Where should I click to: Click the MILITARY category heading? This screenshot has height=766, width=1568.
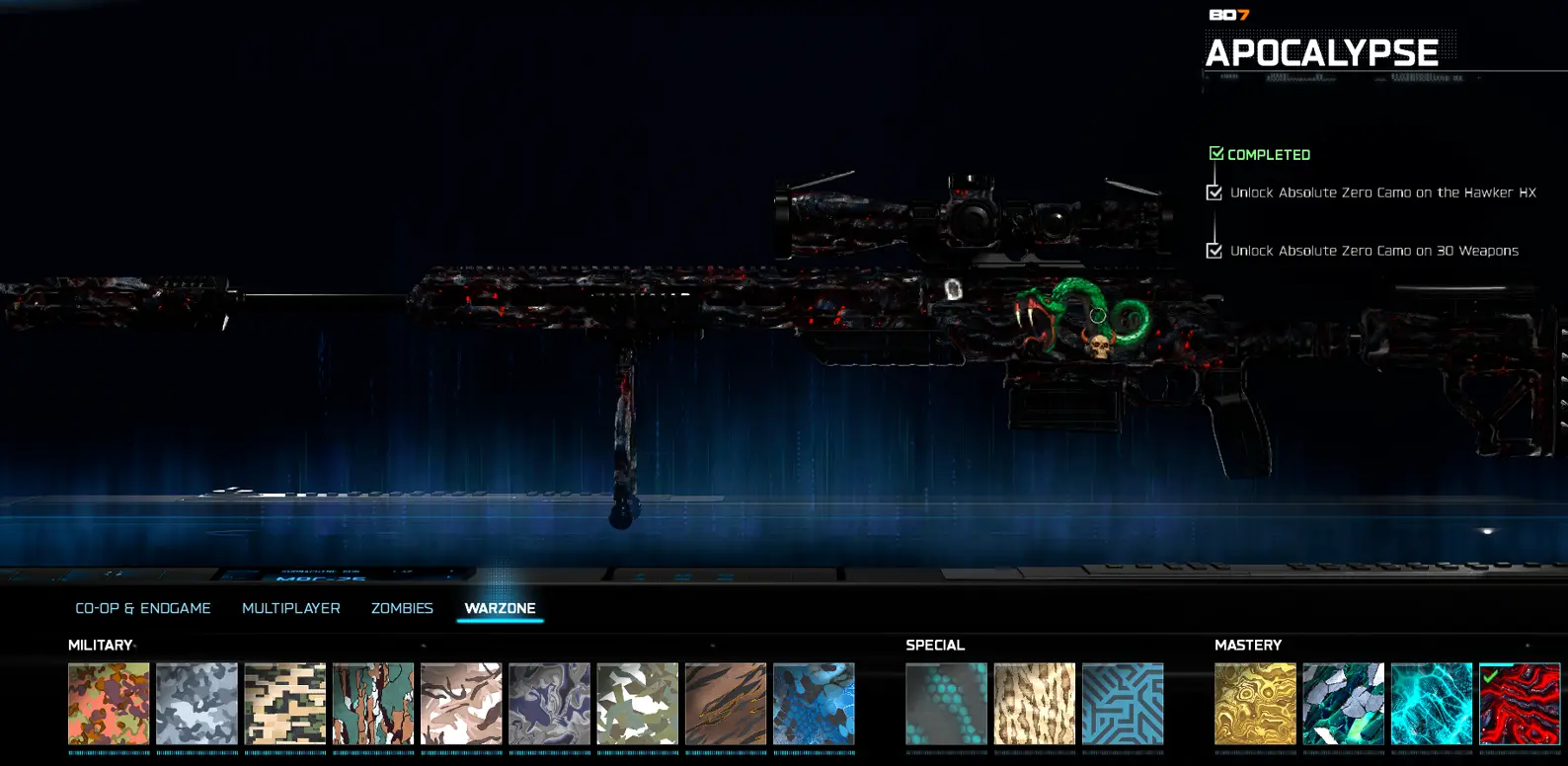click(100, 646)
